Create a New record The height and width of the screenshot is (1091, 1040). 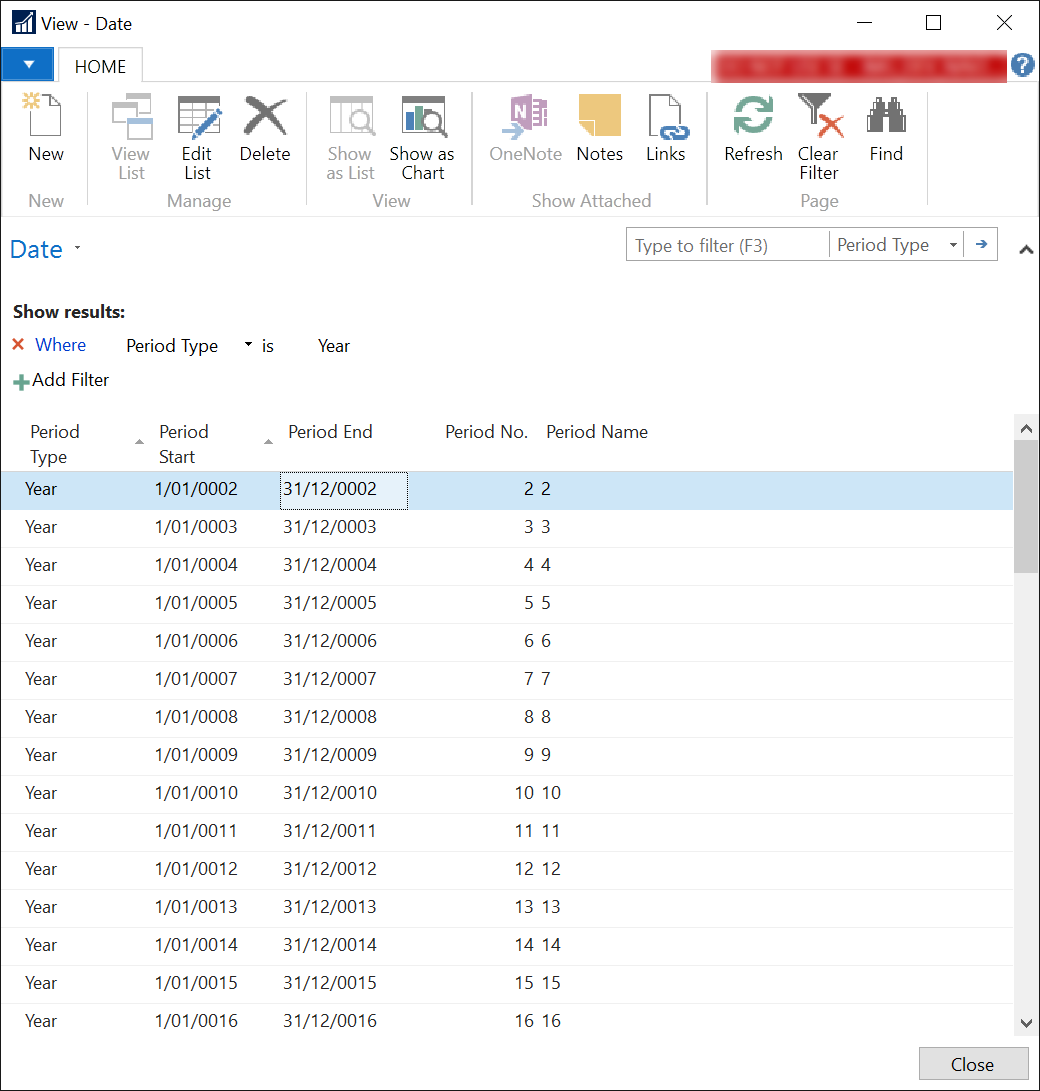click(x=46, y=130)
